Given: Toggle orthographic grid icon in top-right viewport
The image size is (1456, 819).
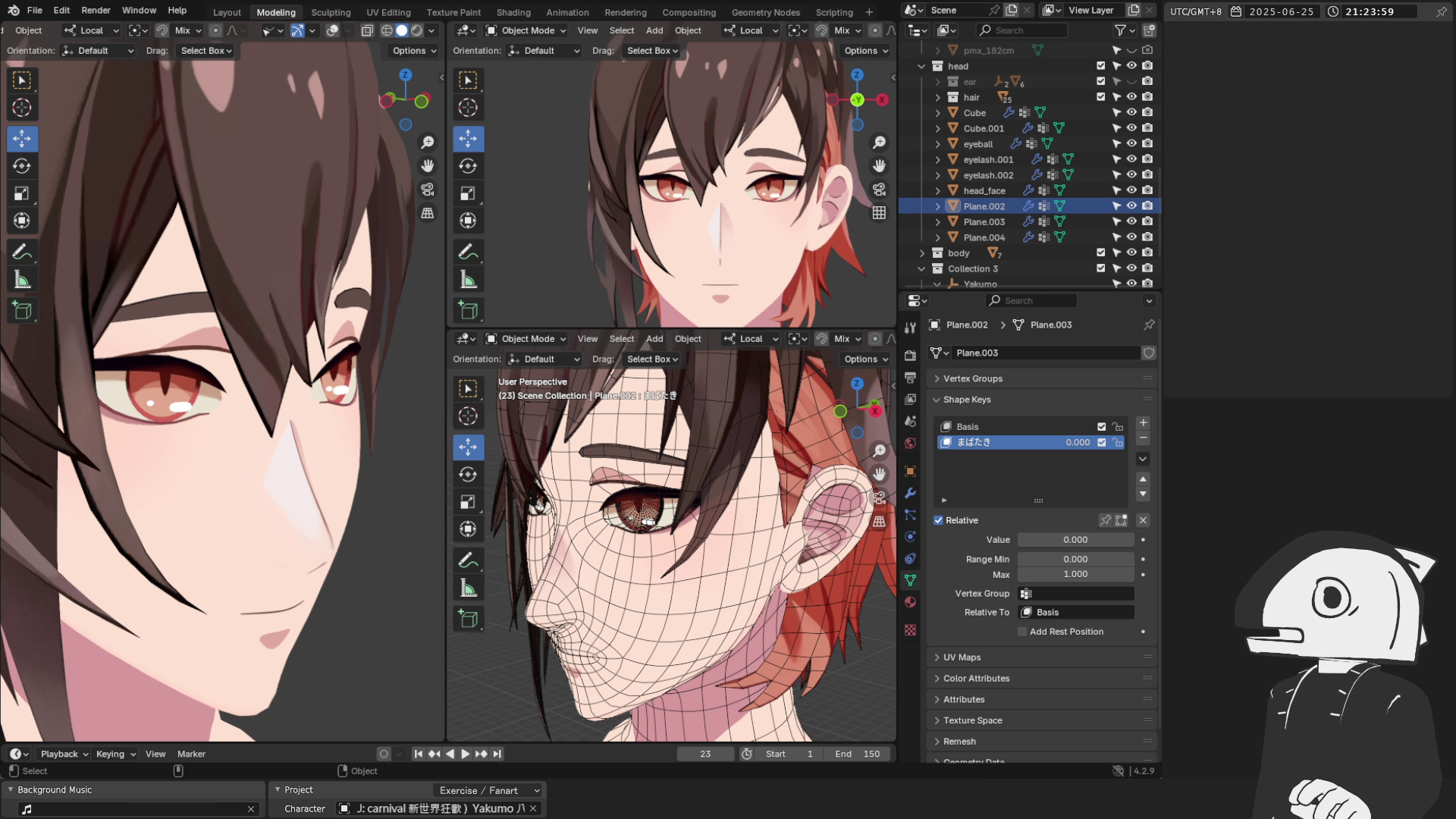Looking at the screenshot, I should pyautogui.click(x=879, y=213).
